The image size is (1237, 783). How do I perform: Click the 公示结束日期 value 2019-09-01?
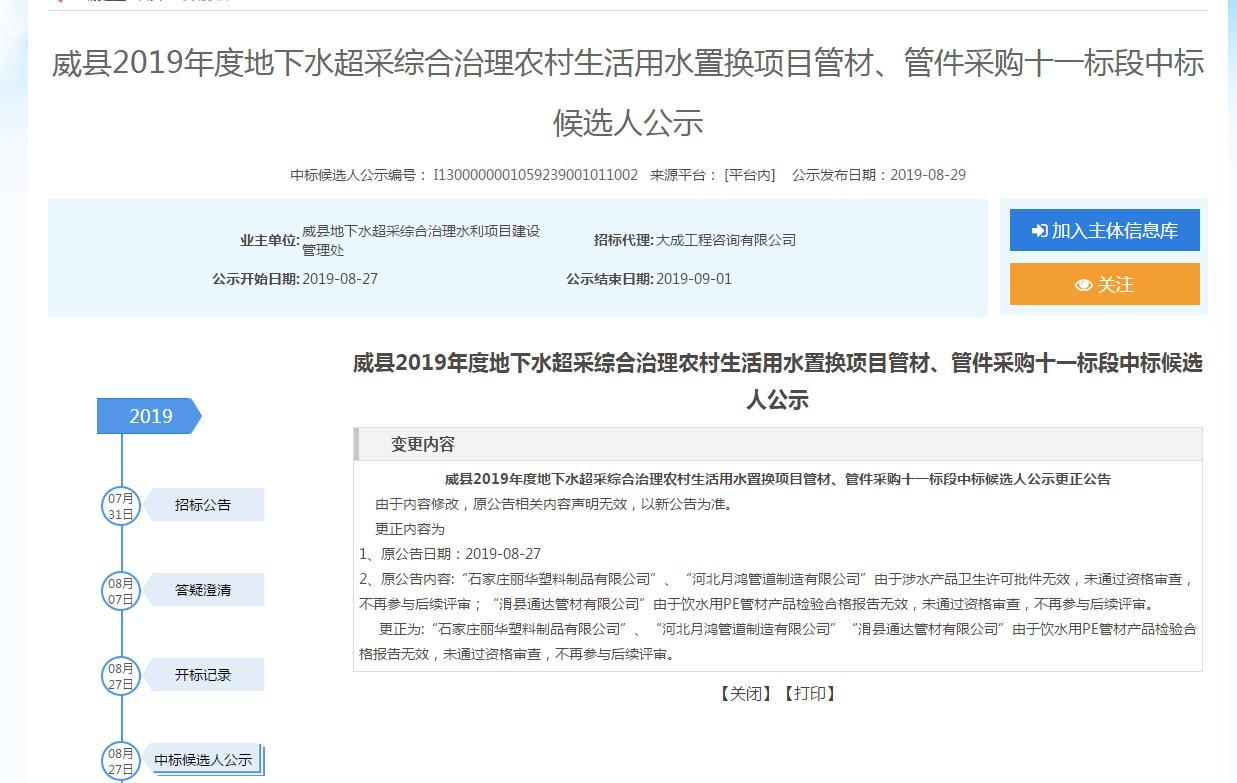tap(694, 279)
